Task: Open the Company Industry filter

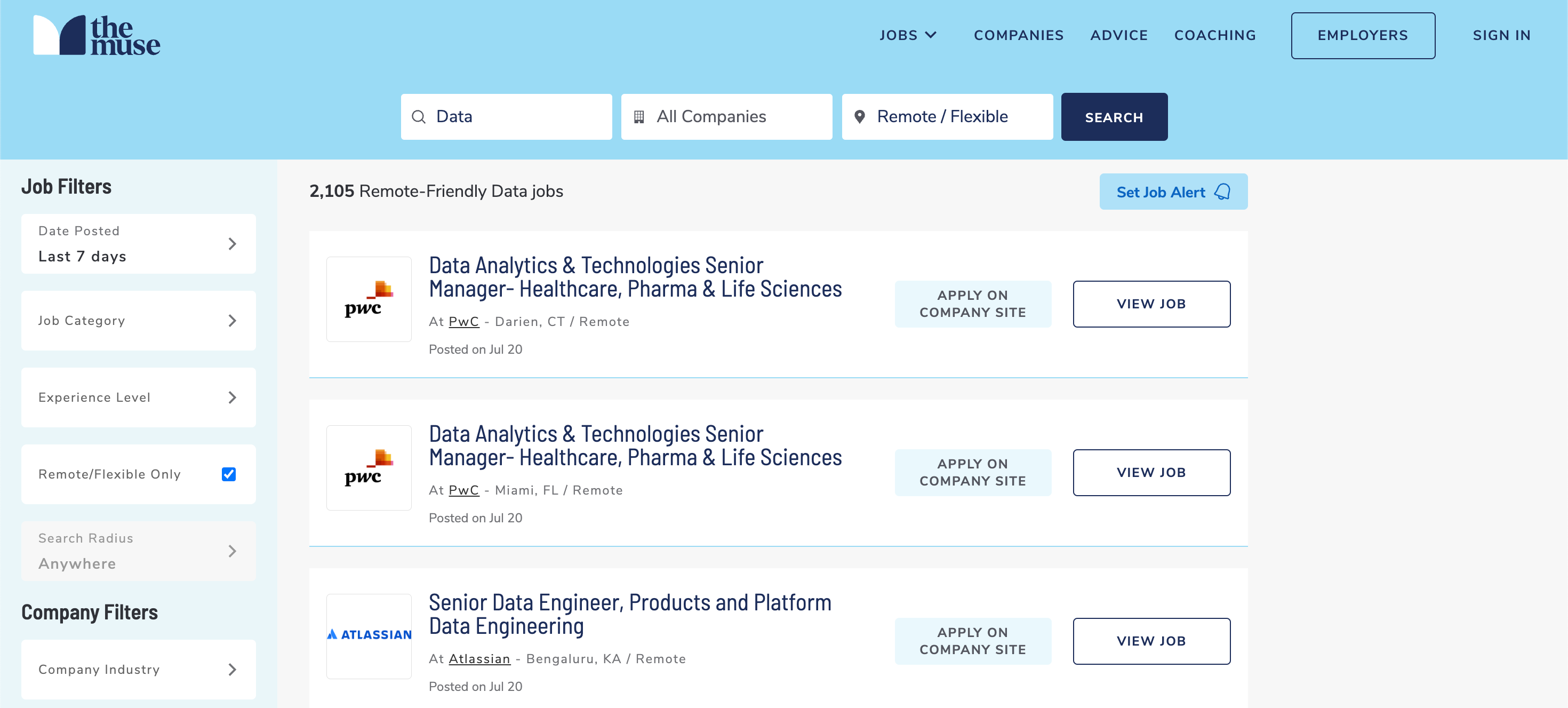Action: click(139, 670)
